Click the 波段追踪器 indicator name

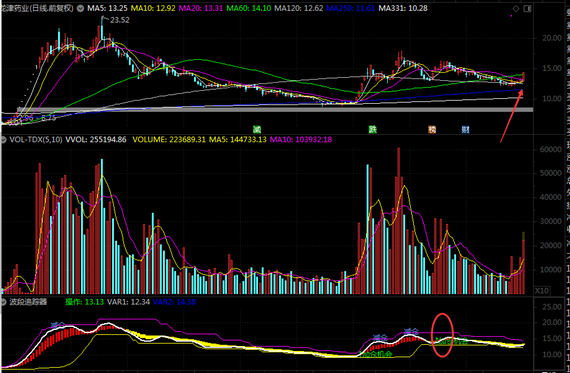tap(28, 302)
